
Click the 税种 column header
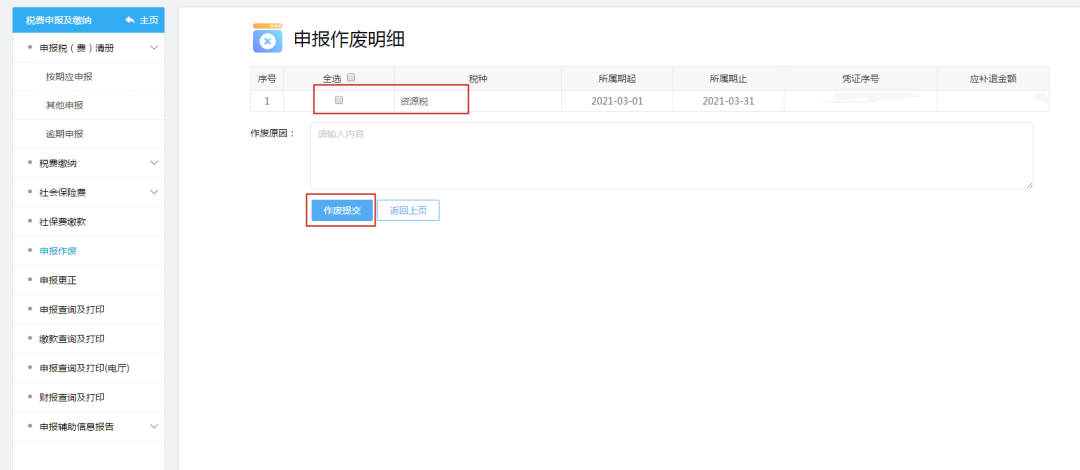pyautogui.click(x=478, y=79)
